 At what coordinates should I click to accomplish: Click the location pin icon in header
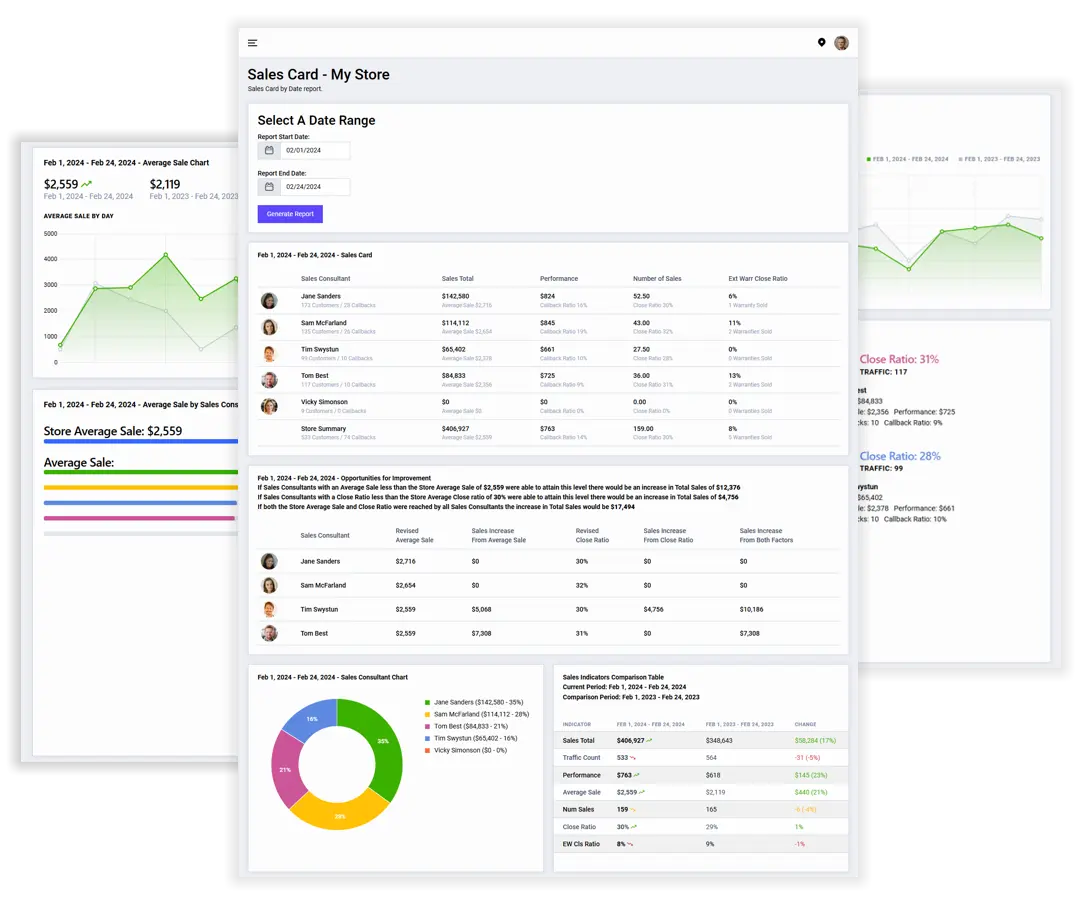pos(822,43)
